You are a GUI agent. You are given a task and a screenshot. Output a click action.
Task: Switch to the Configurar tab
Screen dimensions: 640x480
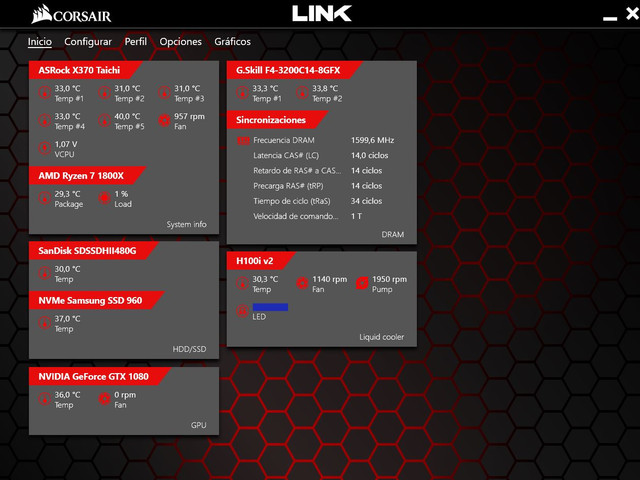[x=88, y=42]
